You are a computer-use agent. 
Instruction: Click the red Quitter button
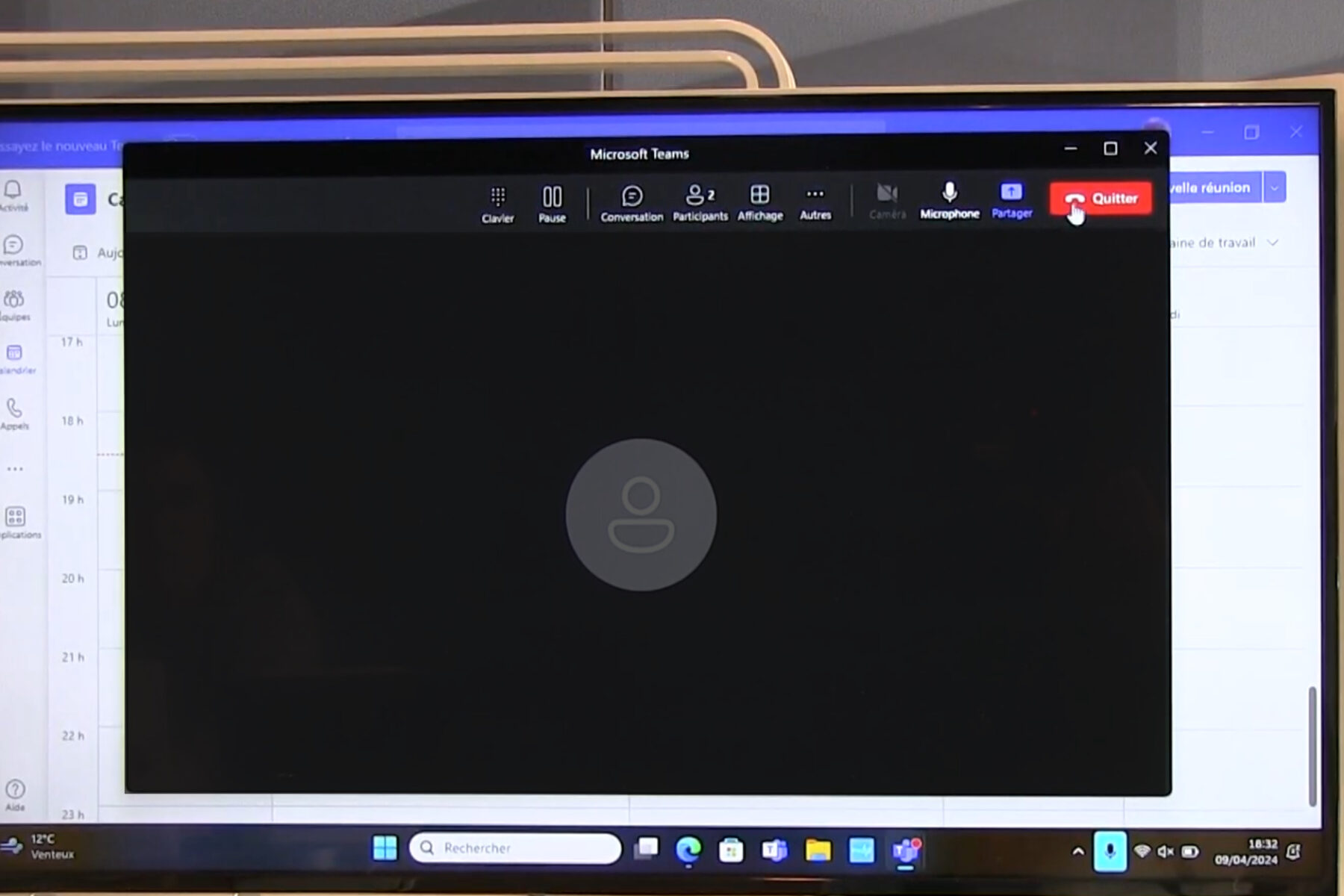[x=1101, y=199]
